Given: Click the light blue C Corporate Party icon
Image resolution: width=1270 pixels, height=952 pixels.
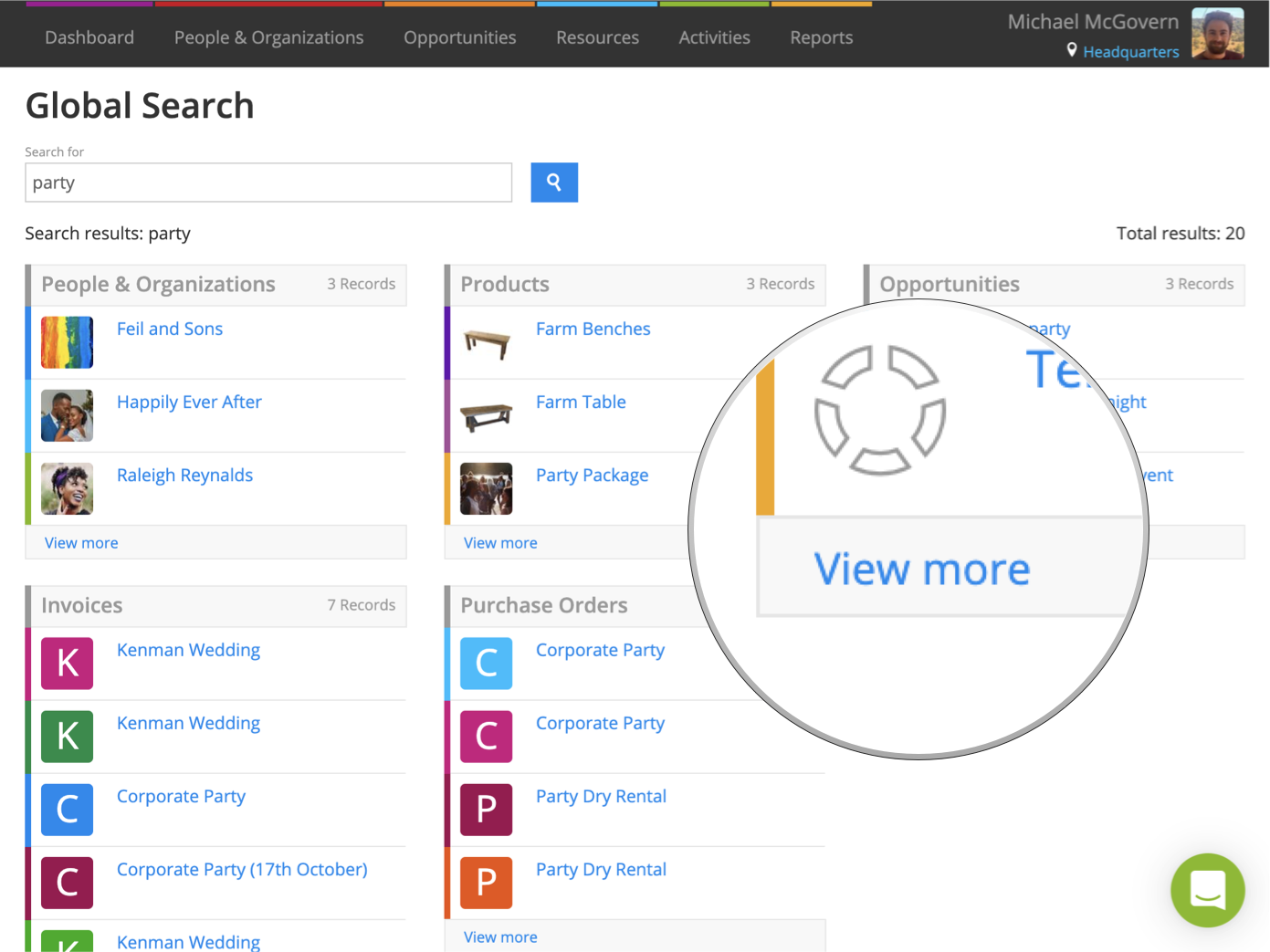Looking at the screenshot, I should (x=486, y=664).
